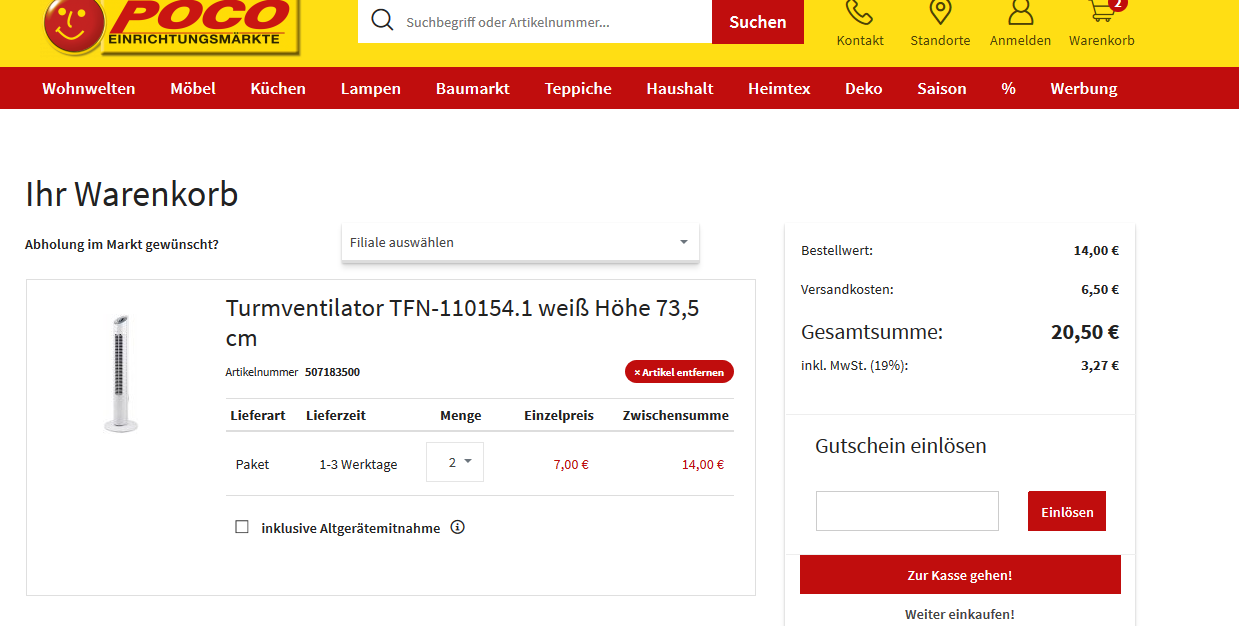The width and height of the screenshot is (1239, 626).
Task: Open the Küchen menu
Action: point(278,88)
